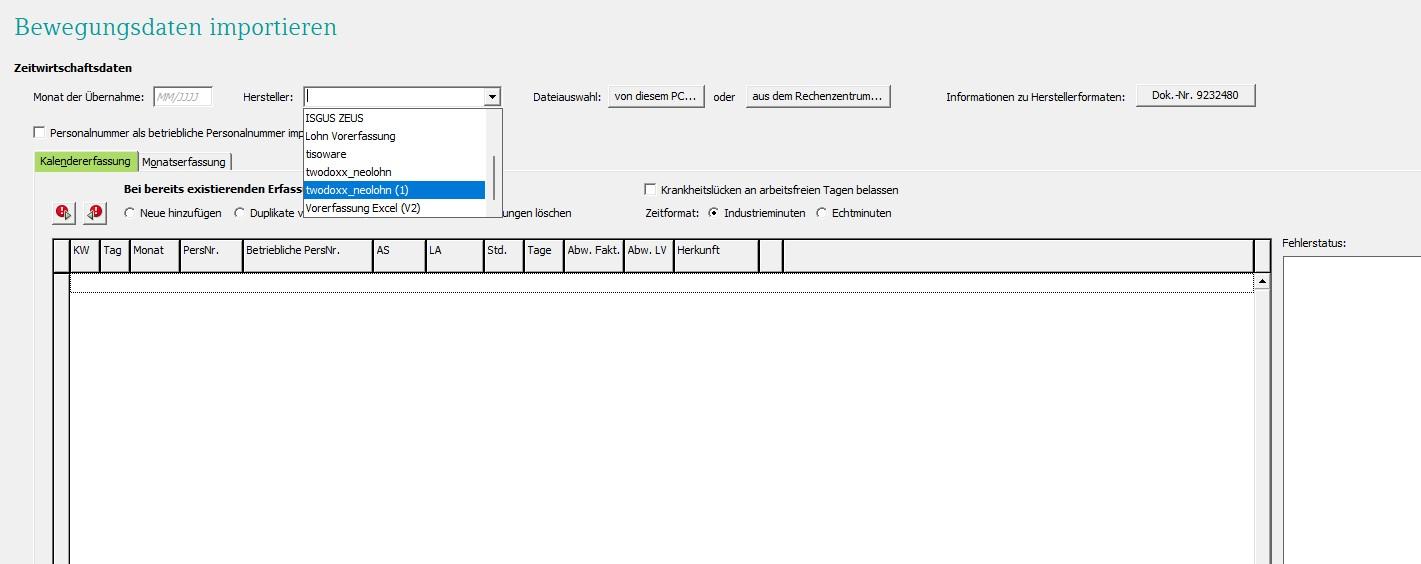1421x564 pixels.
Task: Click the Herkunft column header
Action: pyautogui.click(x=716, y=255)
